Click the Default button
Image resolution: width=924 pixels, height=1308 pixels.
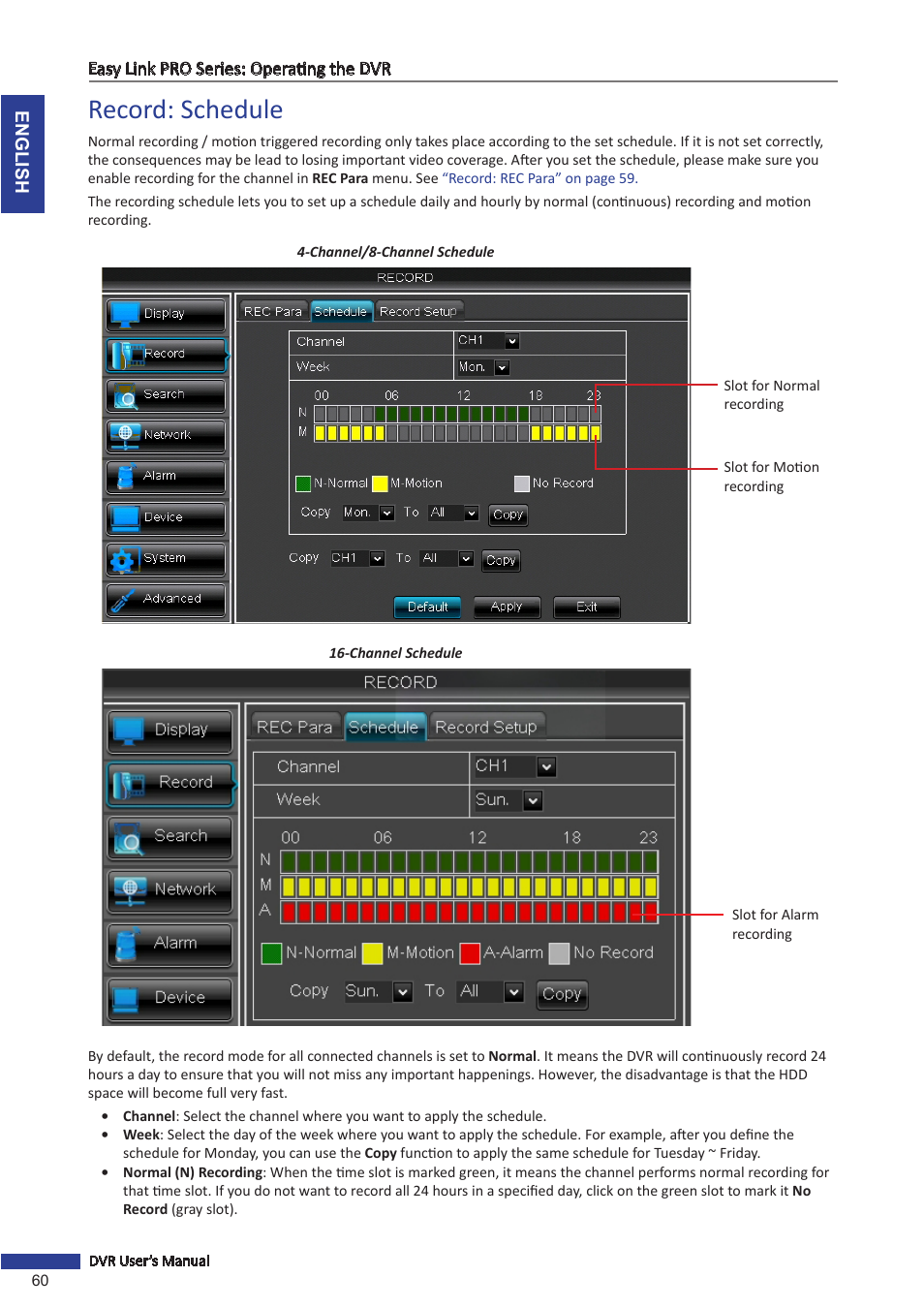pos(427,607)
